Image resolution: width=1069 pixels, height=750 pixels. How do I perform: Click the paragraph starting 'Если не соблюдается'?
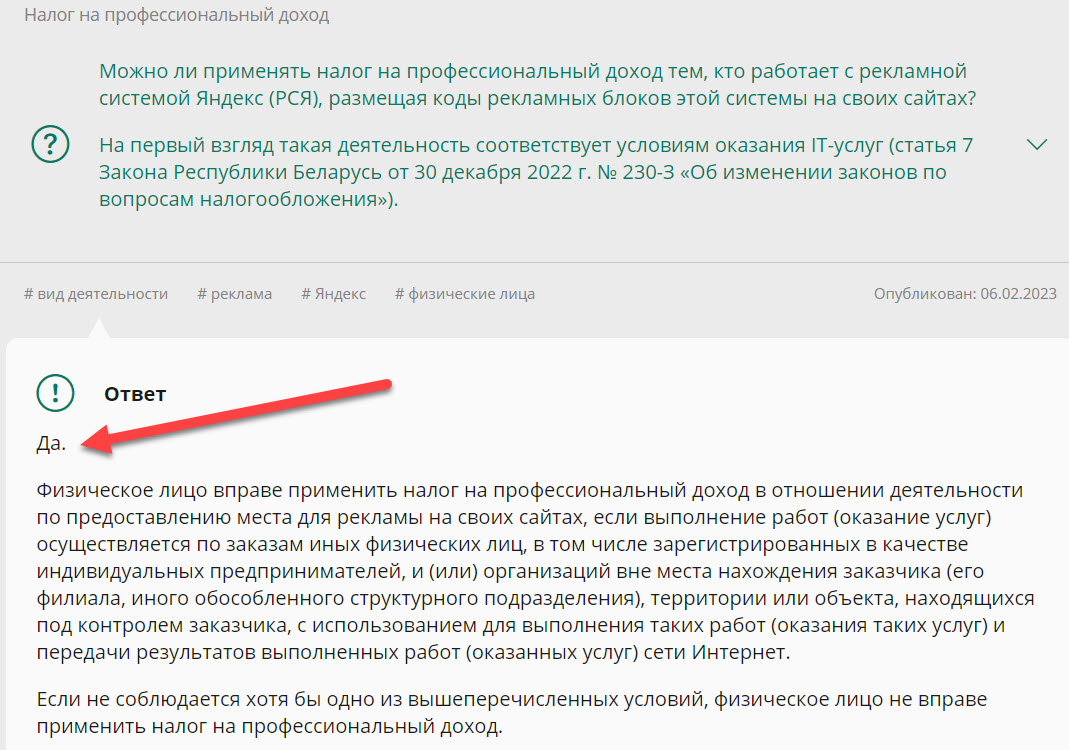coord(510,712)
